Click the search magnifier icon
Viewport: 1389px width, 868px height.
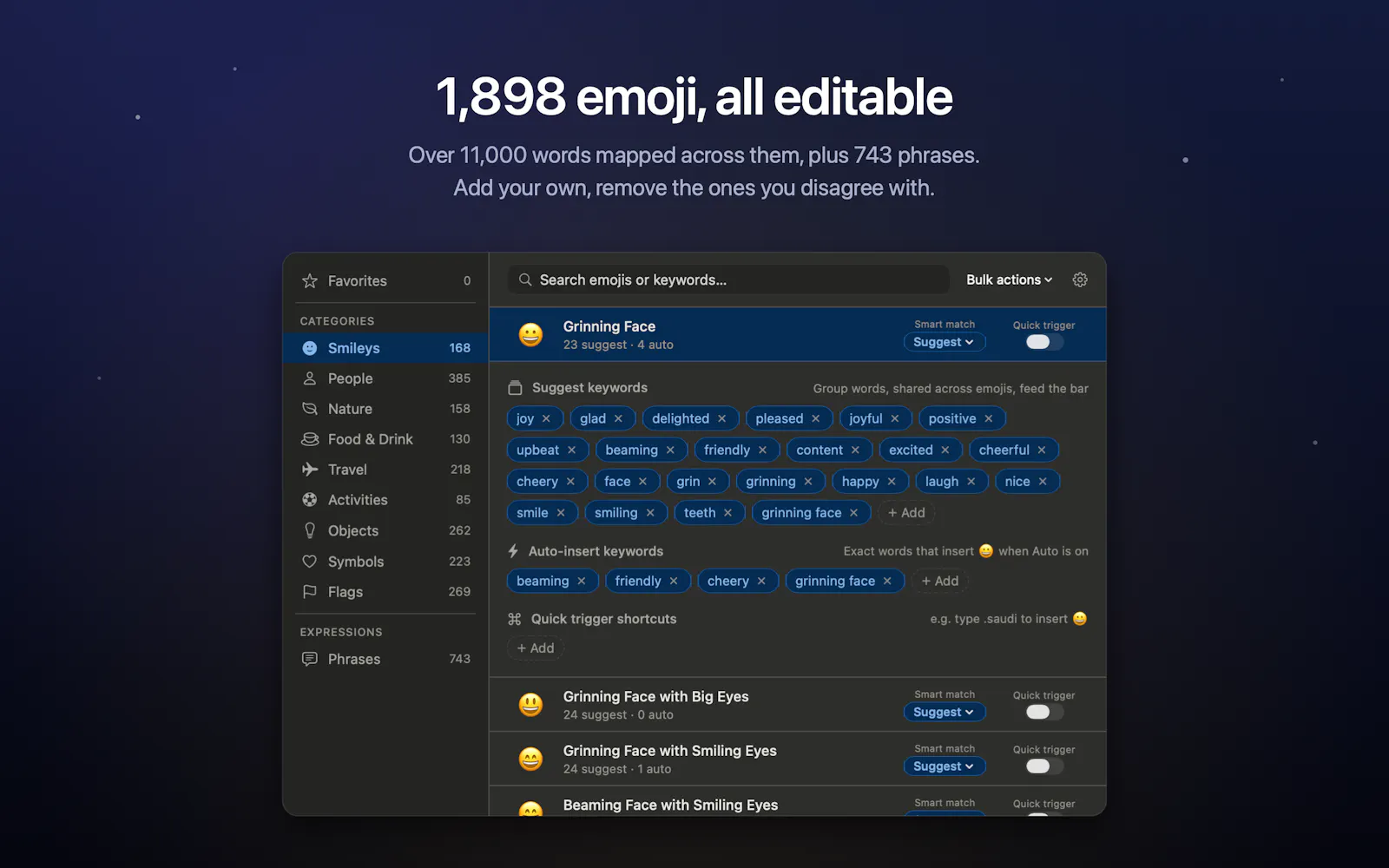[x=525, y=279]
